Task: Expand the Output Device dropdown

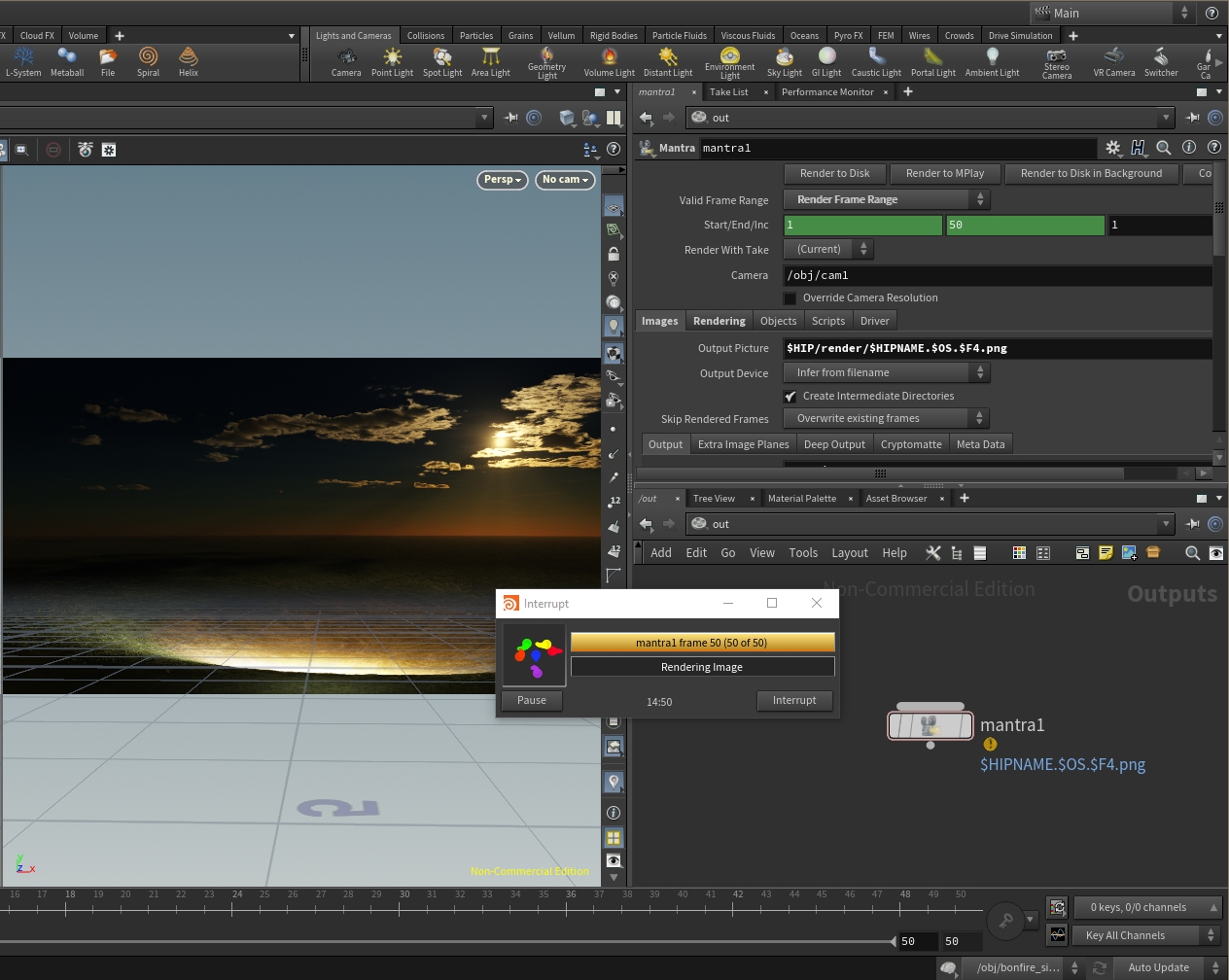Action: pyautogui.click(x=885, y=372)
